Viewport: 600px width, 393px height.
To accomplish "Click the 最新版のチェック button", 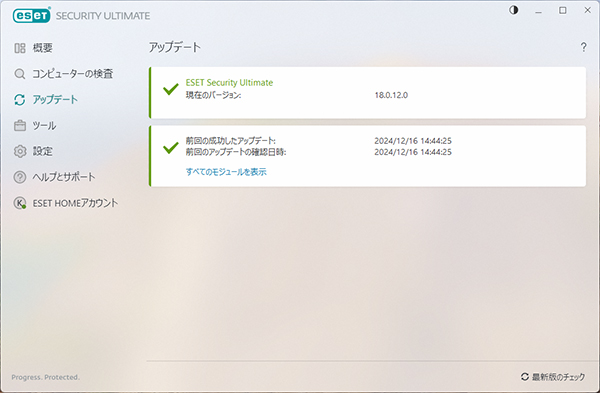I will tap(553, 377).
